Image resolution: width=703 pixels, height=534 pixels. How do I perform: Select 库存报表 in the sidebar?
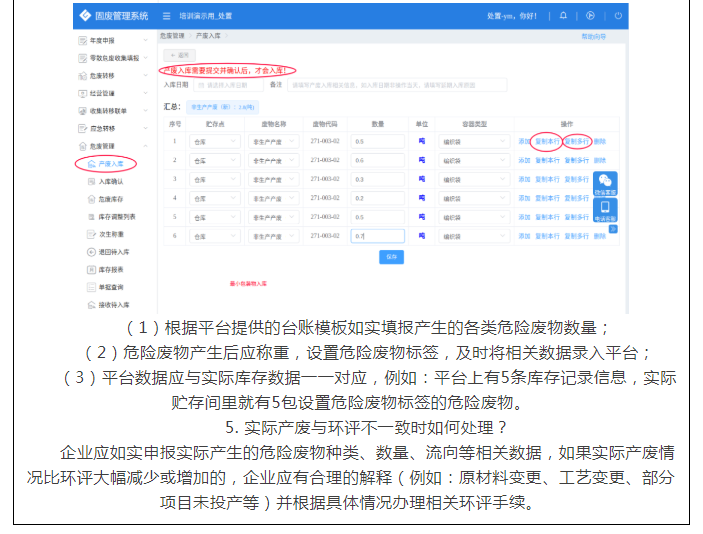tap(109, 270)
